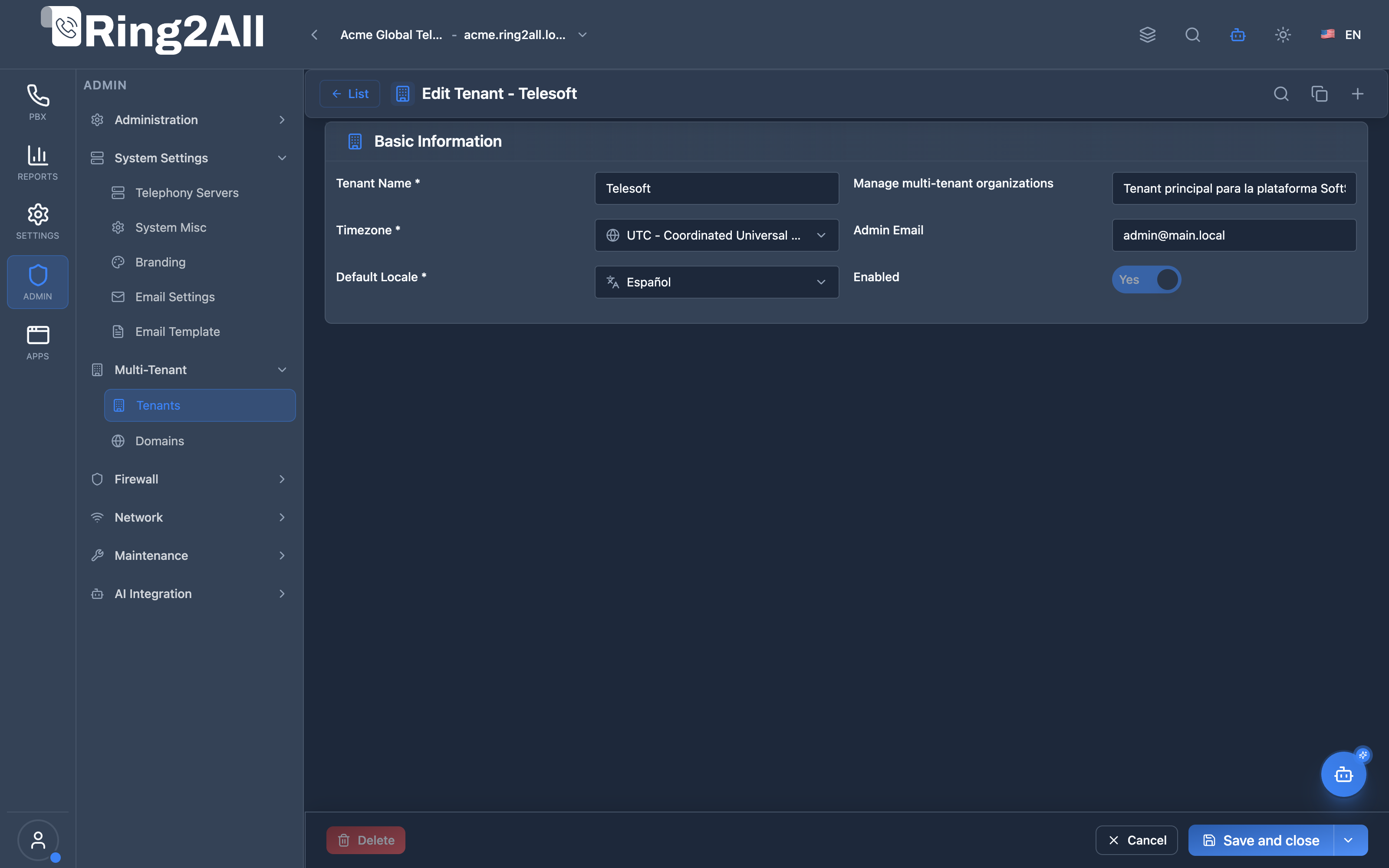Return to tenant List
Screen dimensions: 1389x868
click(x=349, y=94)
